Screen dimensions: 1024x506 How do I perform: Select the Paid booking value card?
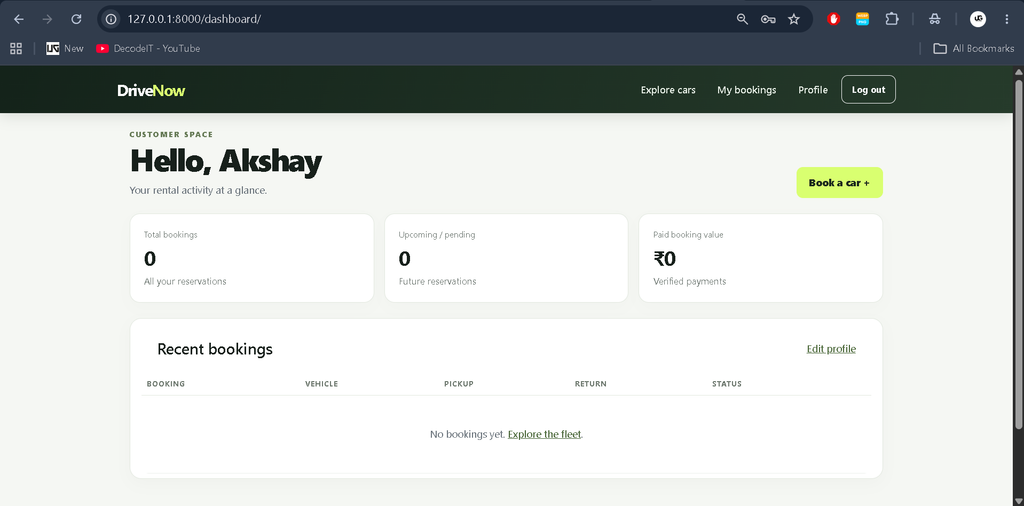point(761,258)
